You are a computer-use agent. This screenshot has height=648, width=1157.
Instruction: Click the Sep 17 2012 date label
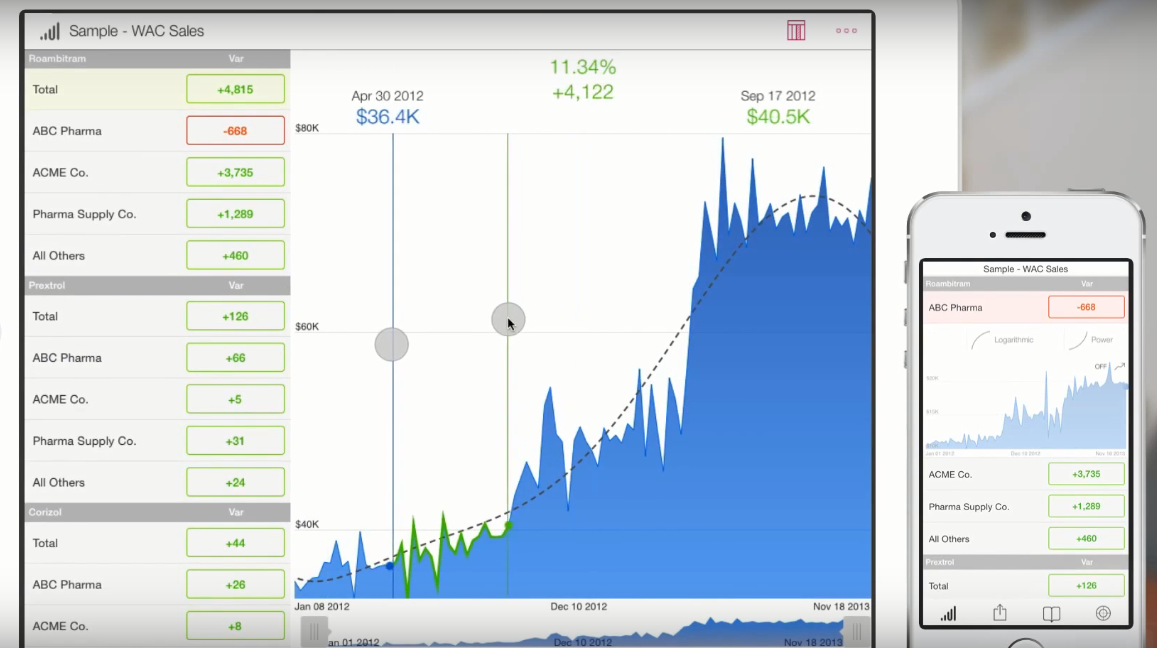[x=778, y=96]
